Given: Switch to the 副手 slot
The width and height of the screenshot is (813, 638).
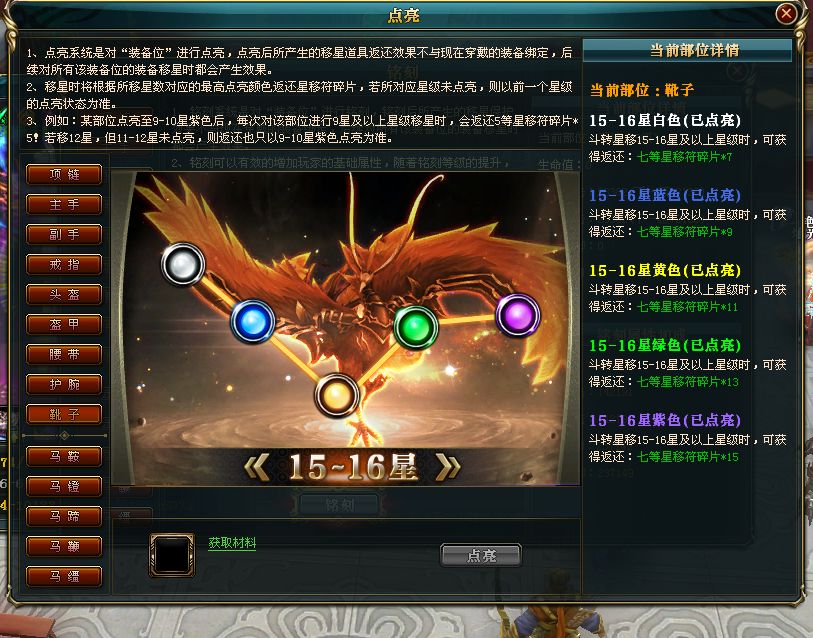Looking at the screenshot, I should [64, 234].
